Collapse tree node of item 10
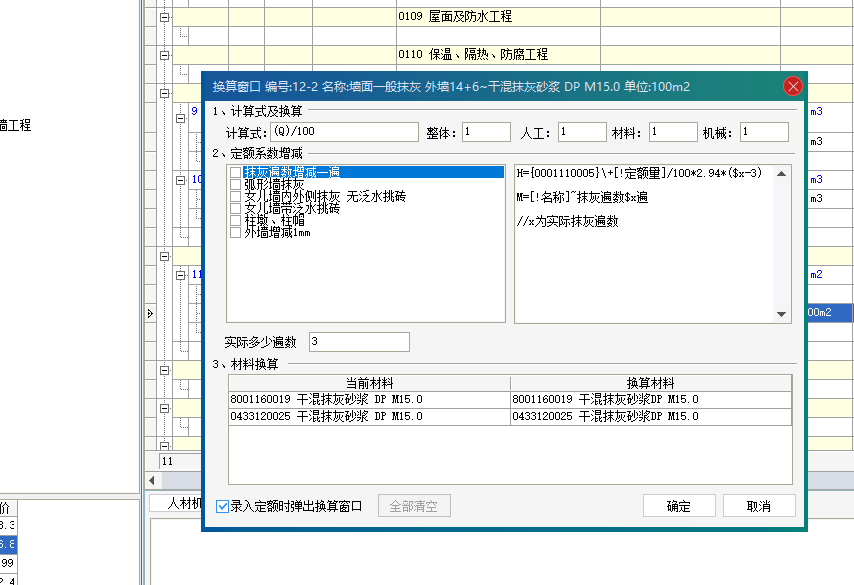 tap(181, 180)
